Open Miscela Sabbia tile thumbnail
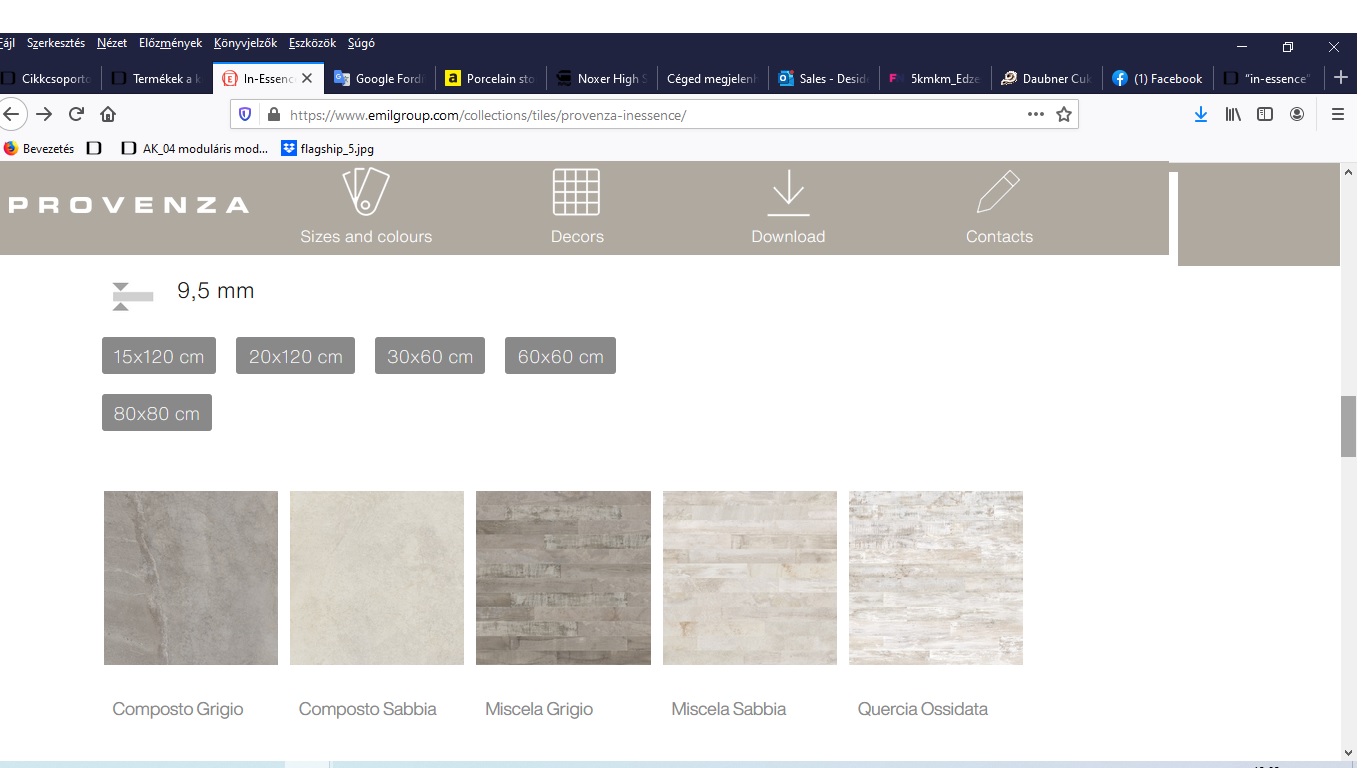 (750, 578)
